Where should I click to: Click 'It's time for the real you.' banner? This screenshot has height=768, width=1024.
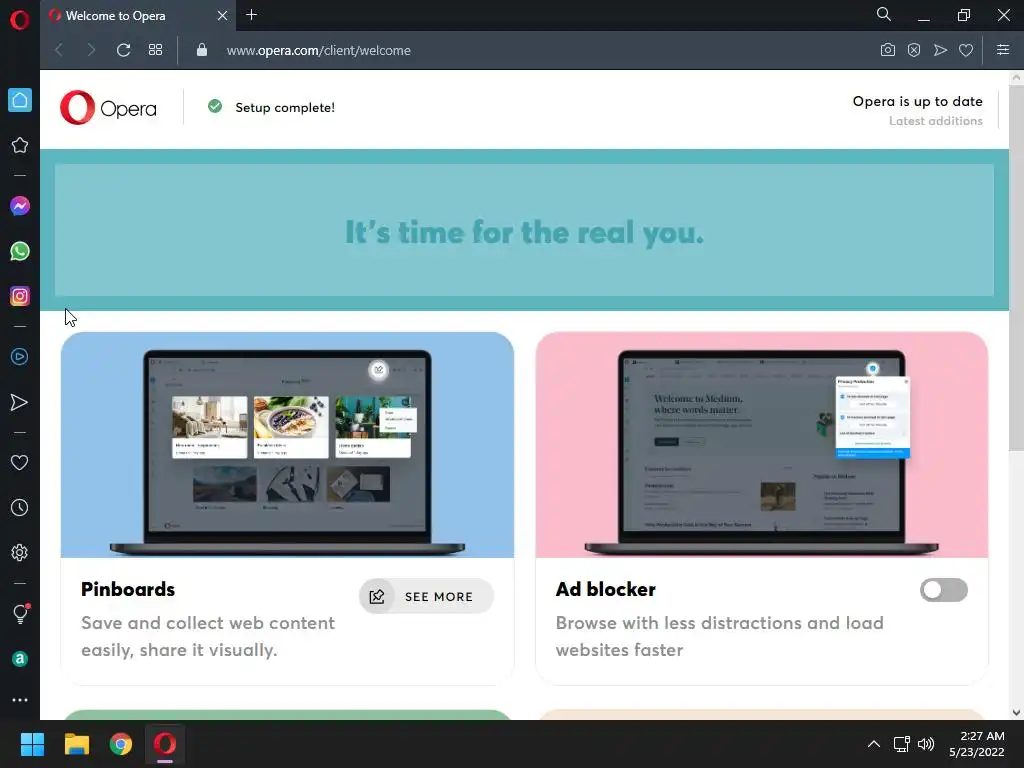tap(524, 232)
